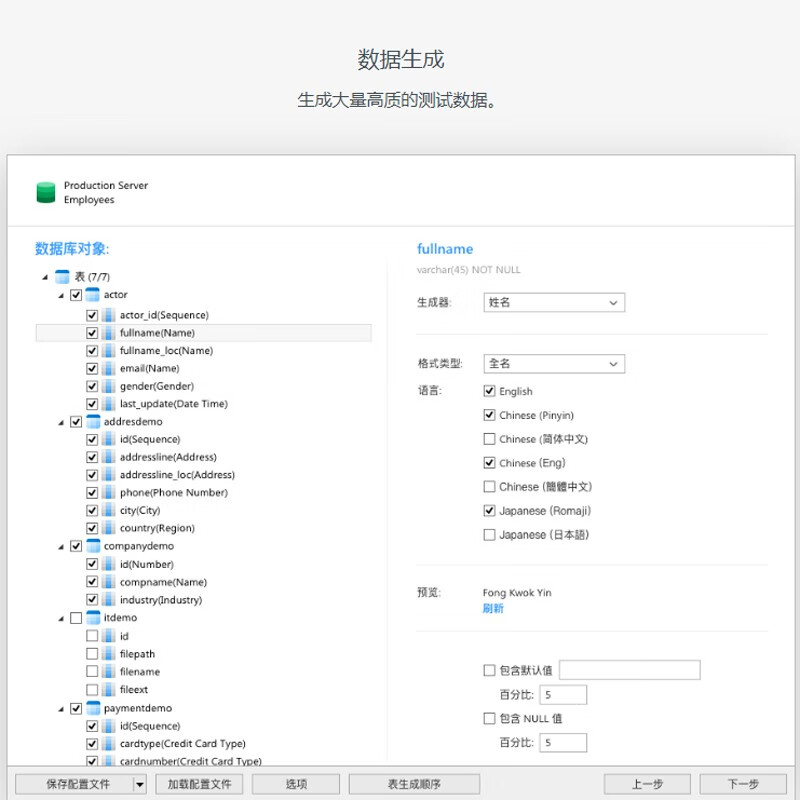Click the paymentdemo table icon

(92, 708)
